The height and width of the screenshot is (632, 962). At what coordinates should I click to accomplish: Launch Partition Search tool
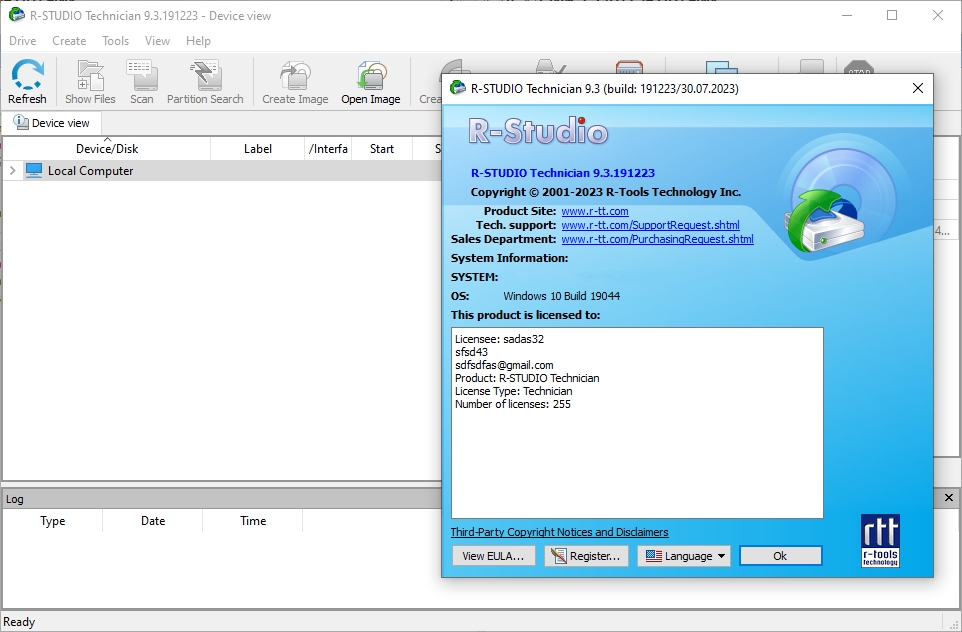(205, 82)
